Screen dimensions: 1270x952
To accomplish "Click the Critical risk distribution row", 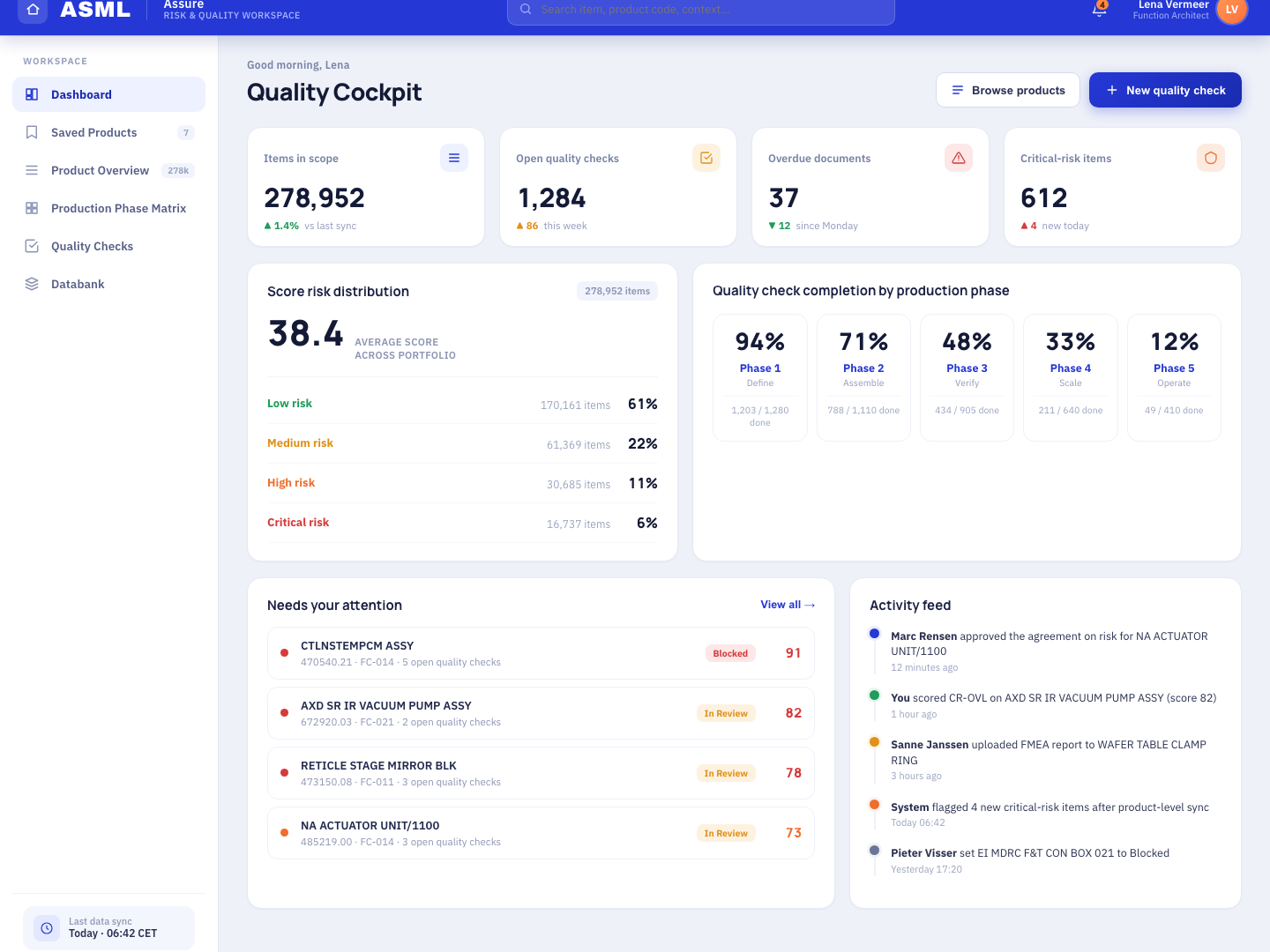I will (x=462, y=523).
